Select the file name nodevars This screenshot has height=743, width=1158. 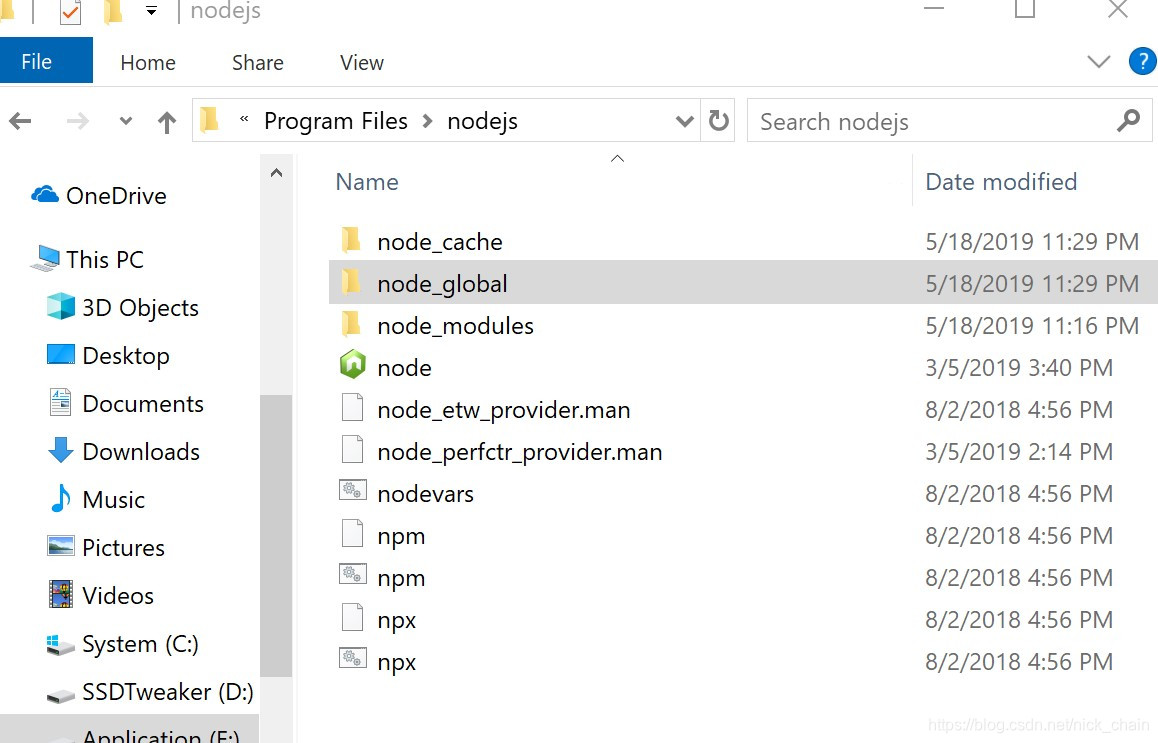[x=425, y=493]
